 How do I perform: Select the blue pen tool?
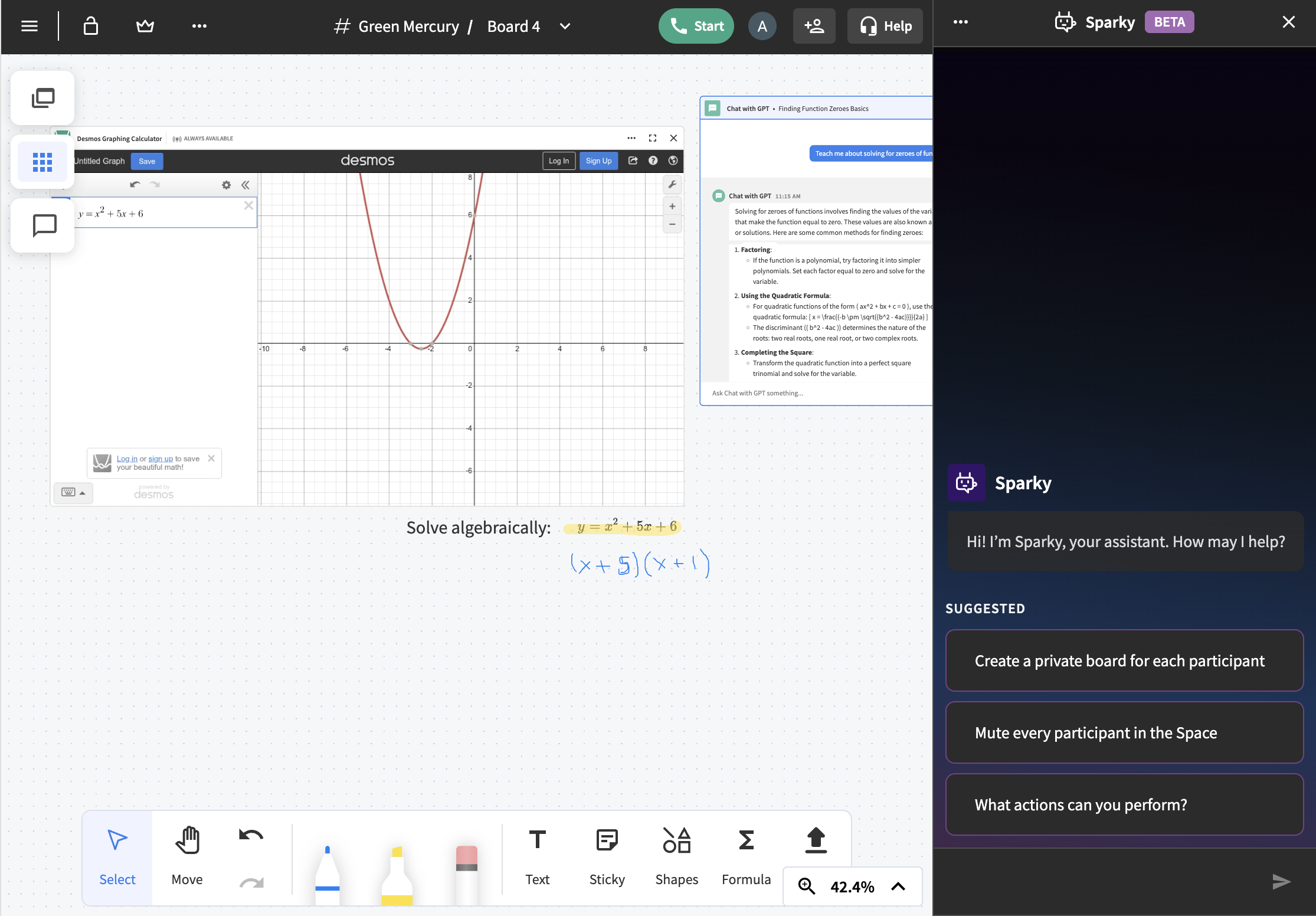328,874
